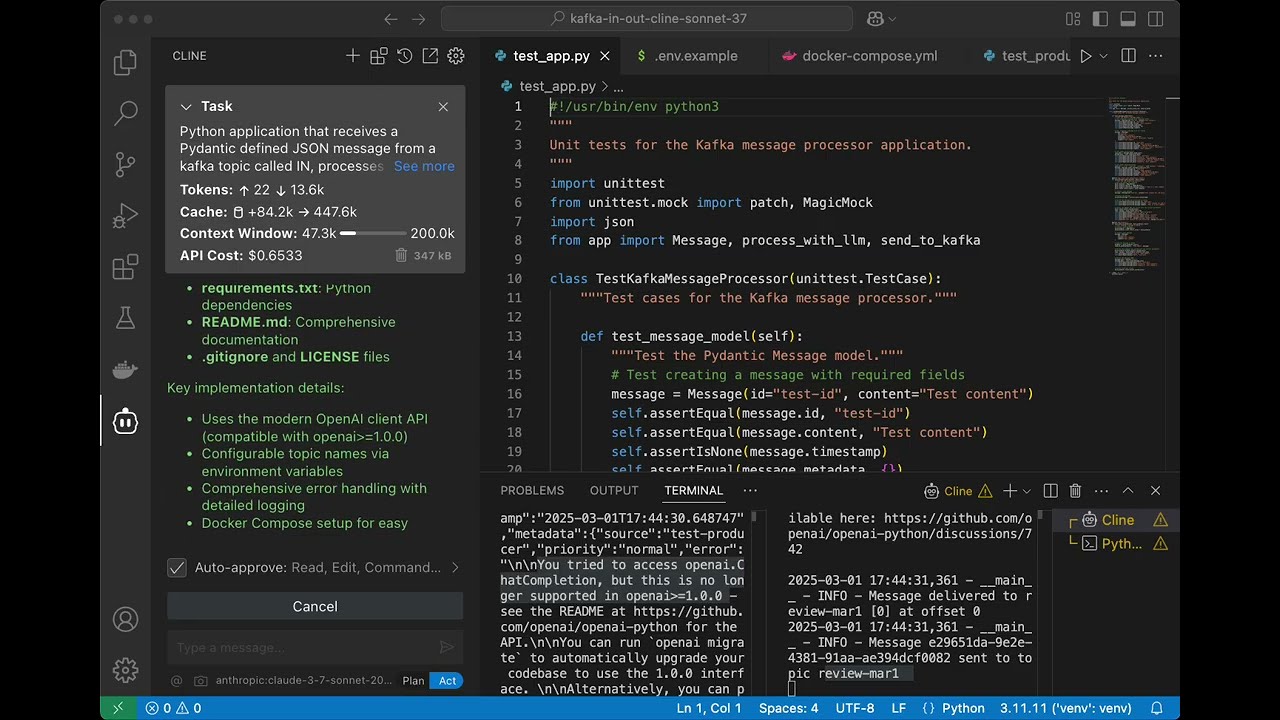
Task: Open the Testing flask view
Action: click(125, 318)
